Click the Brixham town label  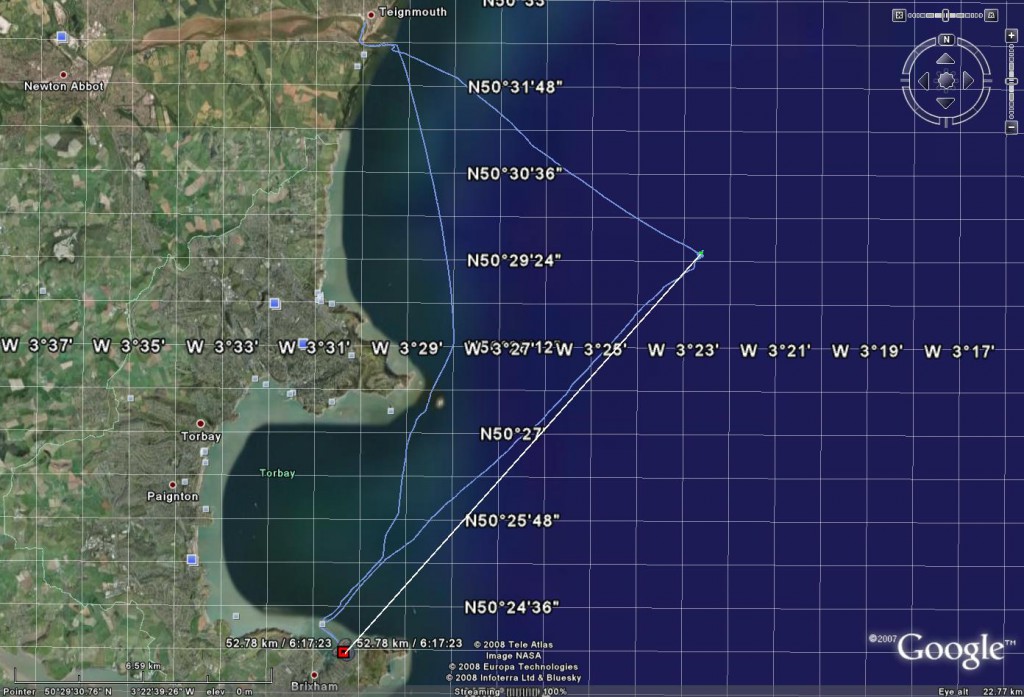(314, 687)
